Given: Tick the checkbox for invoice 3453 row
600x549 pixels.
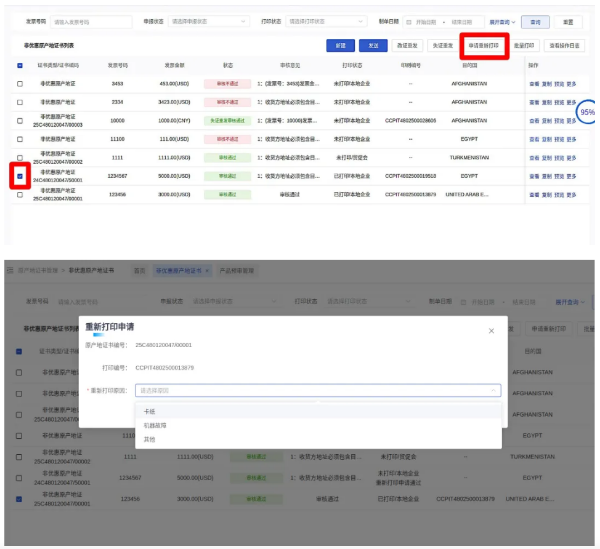Looking at the screenshot, I should pyautogui.click(x=20, y=84).
